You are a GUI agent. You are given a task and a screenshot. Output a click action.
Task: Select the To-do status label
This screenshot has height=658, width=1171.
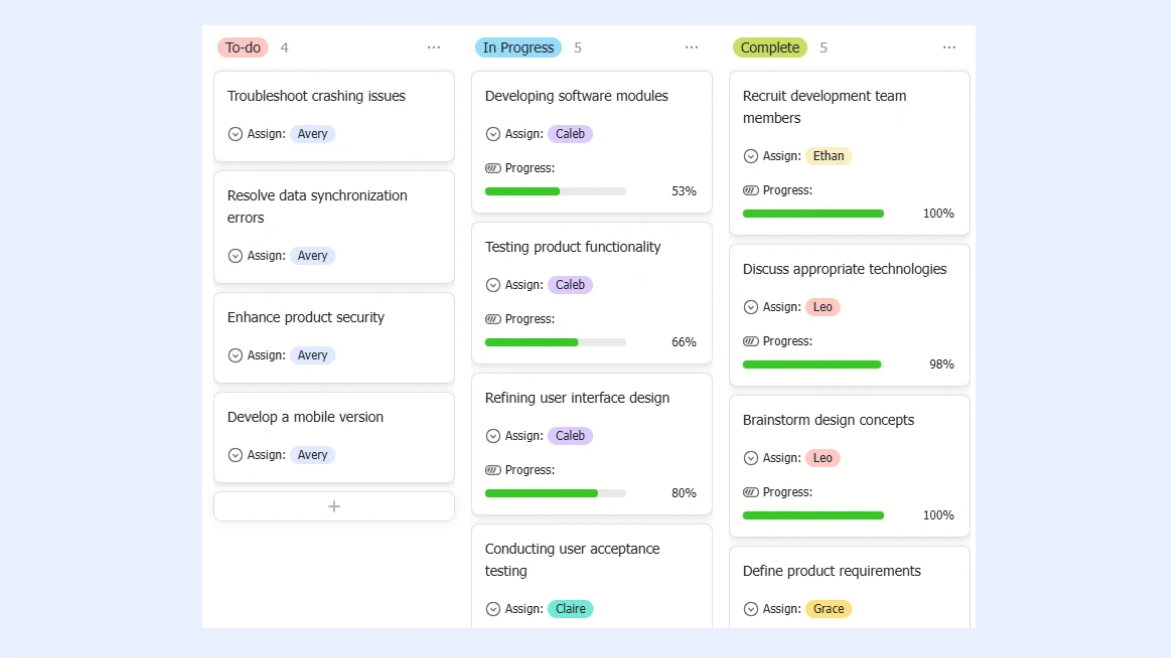point(243,48)
